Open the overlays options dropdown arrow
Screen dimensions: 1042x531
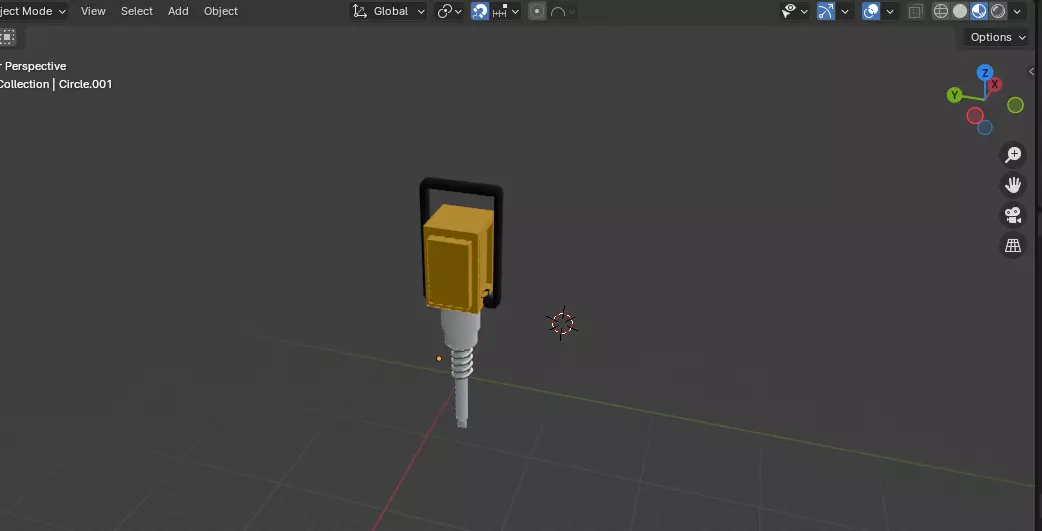click(890, 11)
